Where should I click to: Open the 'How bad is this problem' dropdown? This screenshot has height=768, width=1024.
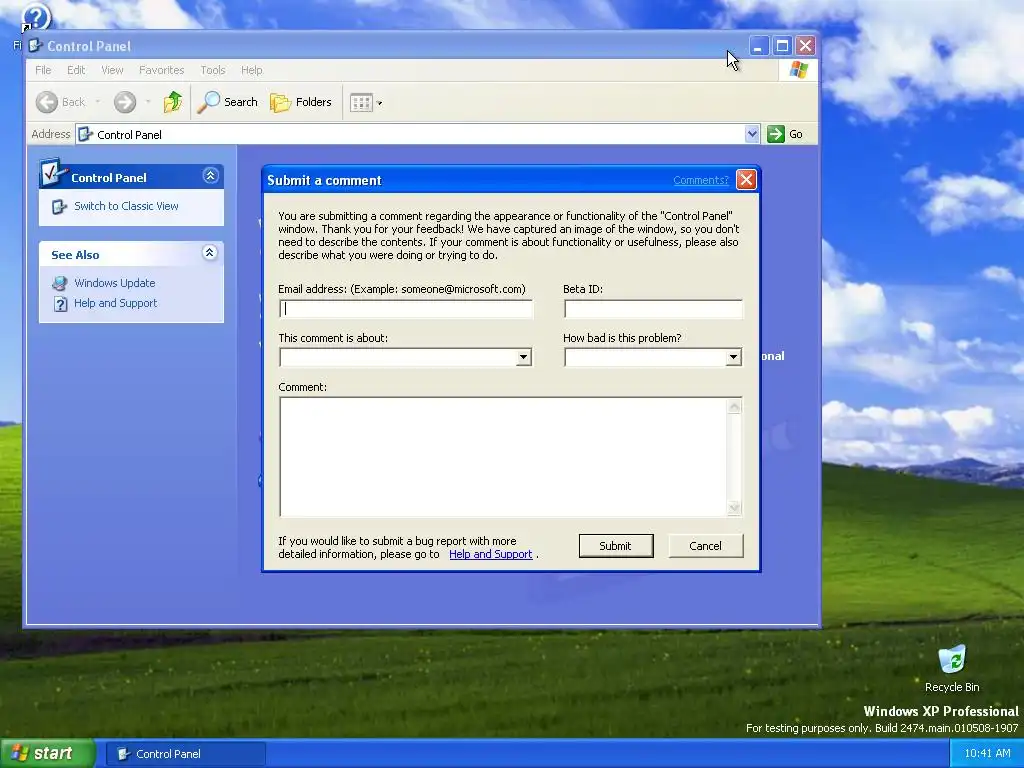pyautogui.click(x=733, y=357)
